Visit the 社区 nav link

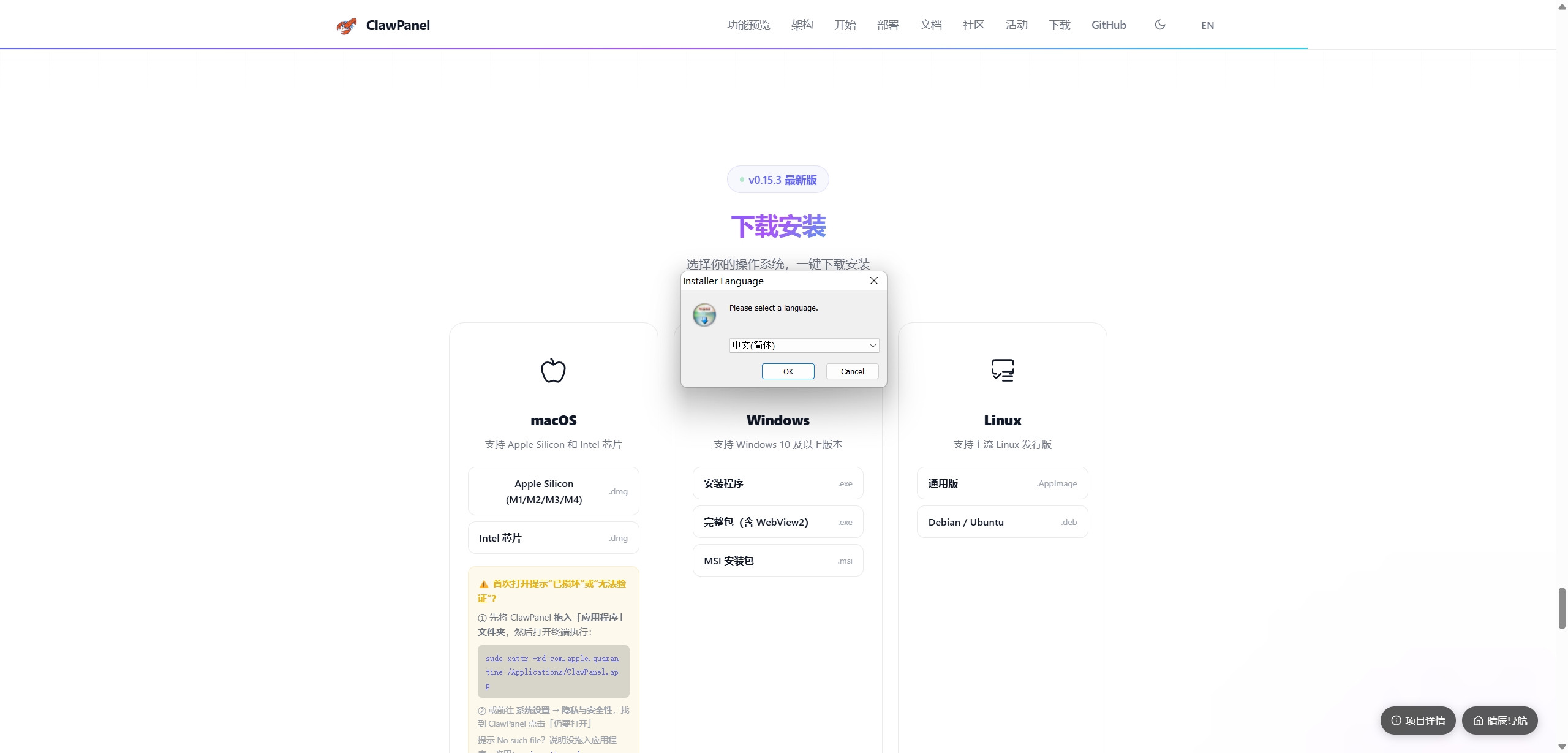pyautogui.click(x=973, y=25)
